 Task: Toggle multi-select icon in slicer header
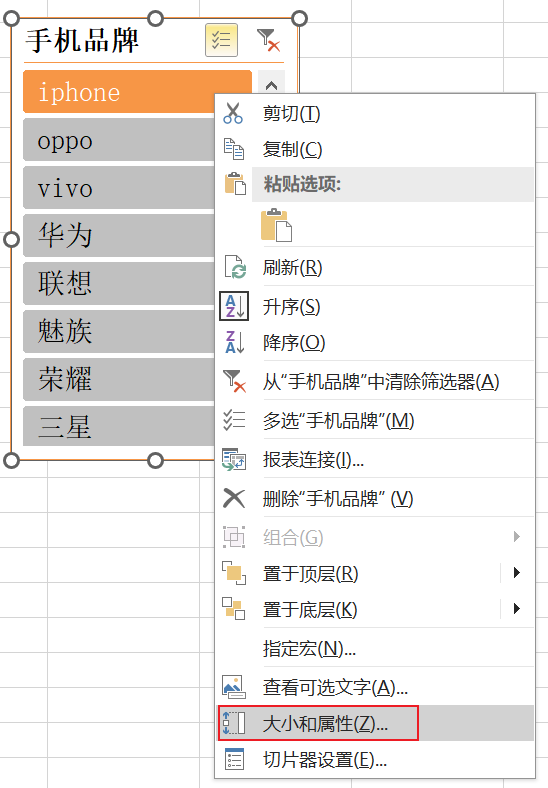click(221, 40)
